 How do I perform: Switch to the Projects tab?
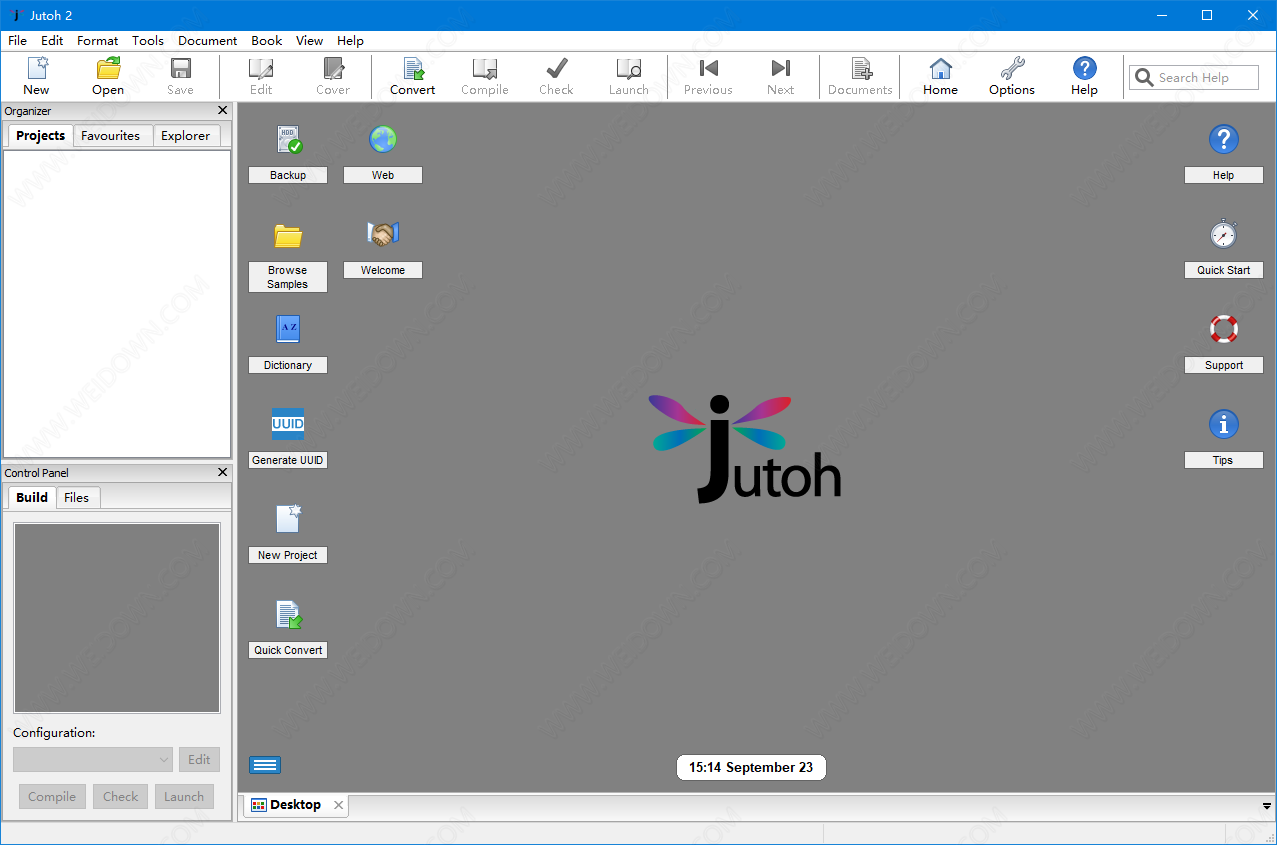point(41,136)
